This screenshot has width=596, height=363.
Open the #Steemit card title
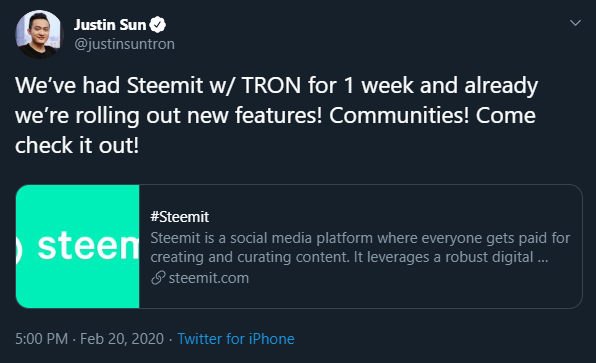[x=179, y=217]
